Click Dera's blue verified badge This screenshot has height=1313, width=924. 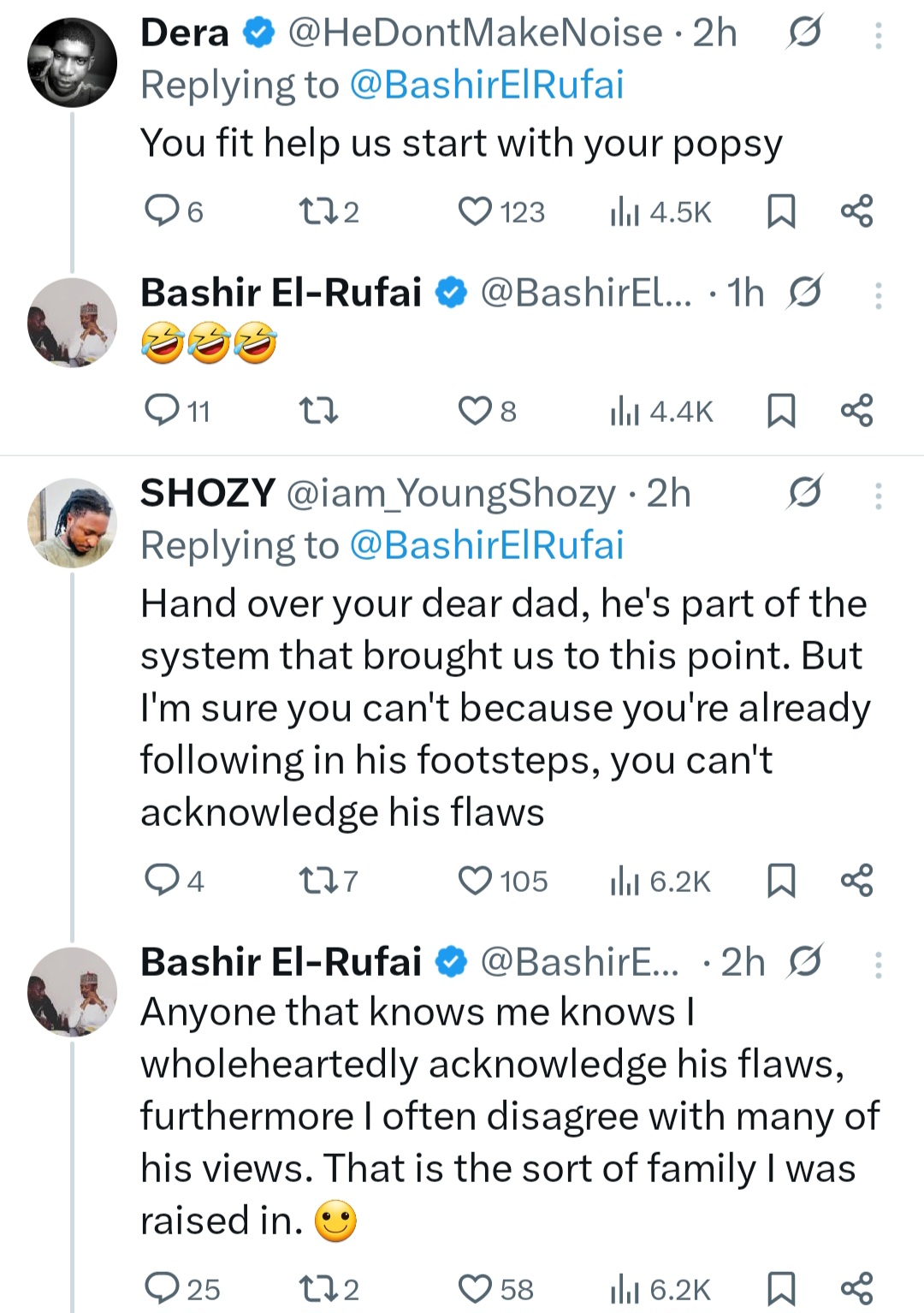[255, 33]
